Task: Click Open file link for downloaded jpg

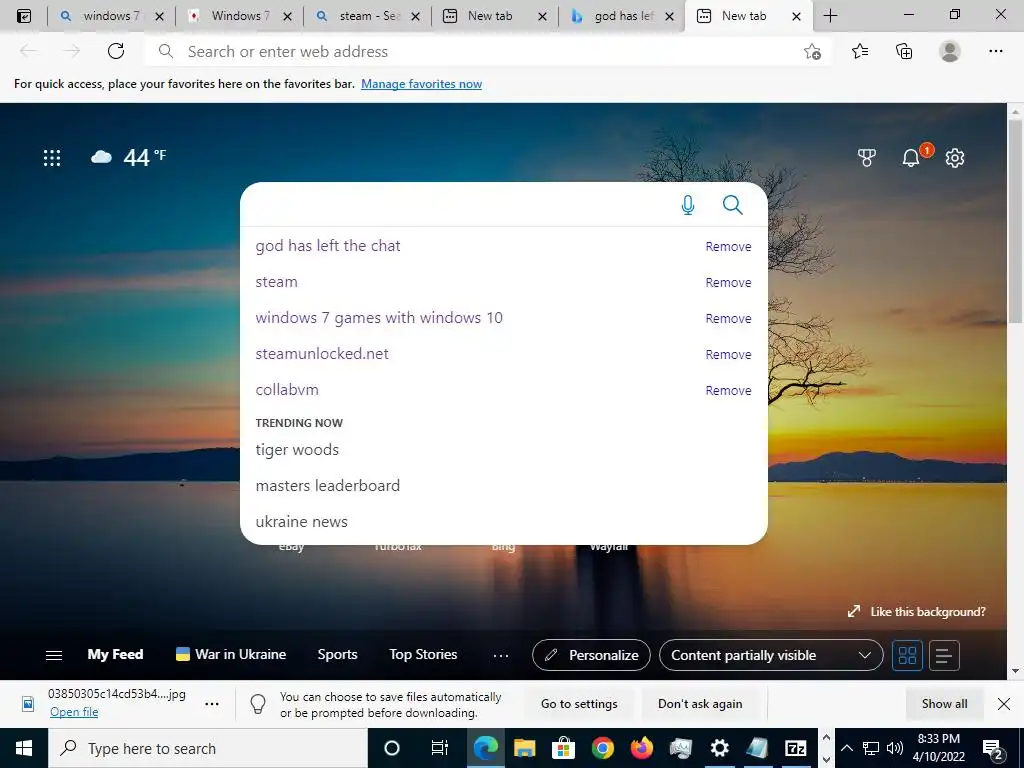Action: (x=74, y=712)
